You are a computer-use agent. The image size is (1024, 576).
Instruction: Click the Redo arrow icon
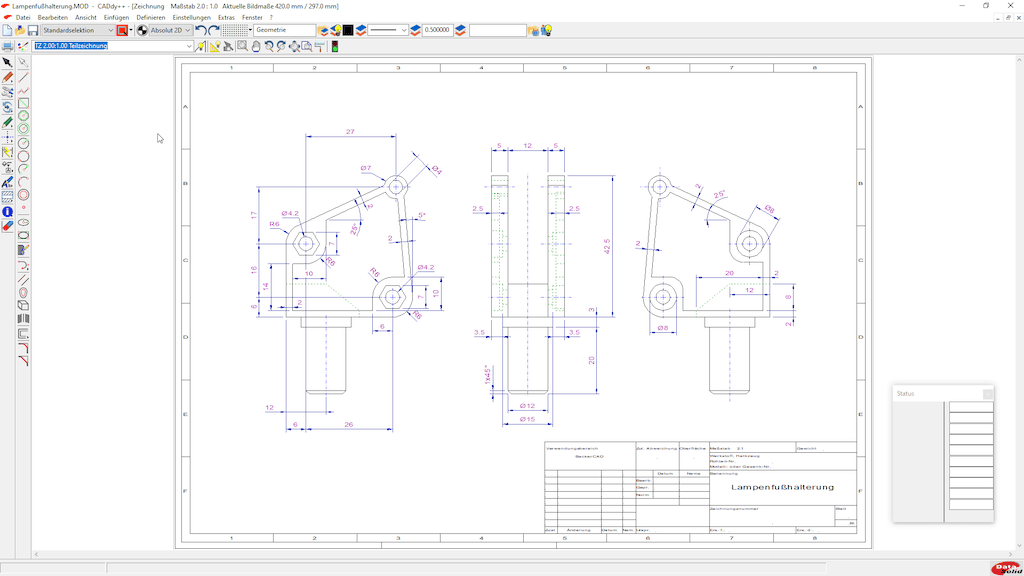214,30
